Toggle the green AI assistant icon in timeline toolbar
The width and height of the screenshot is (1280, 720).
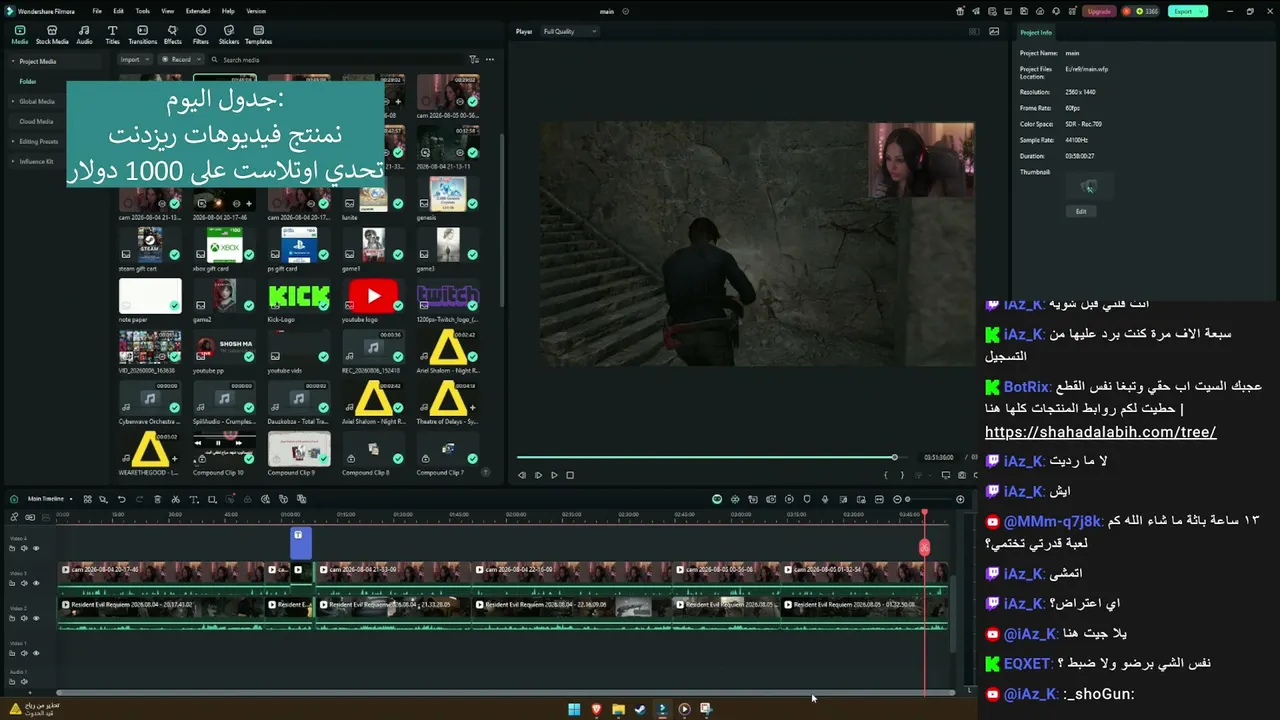click(x=717, y=499)
